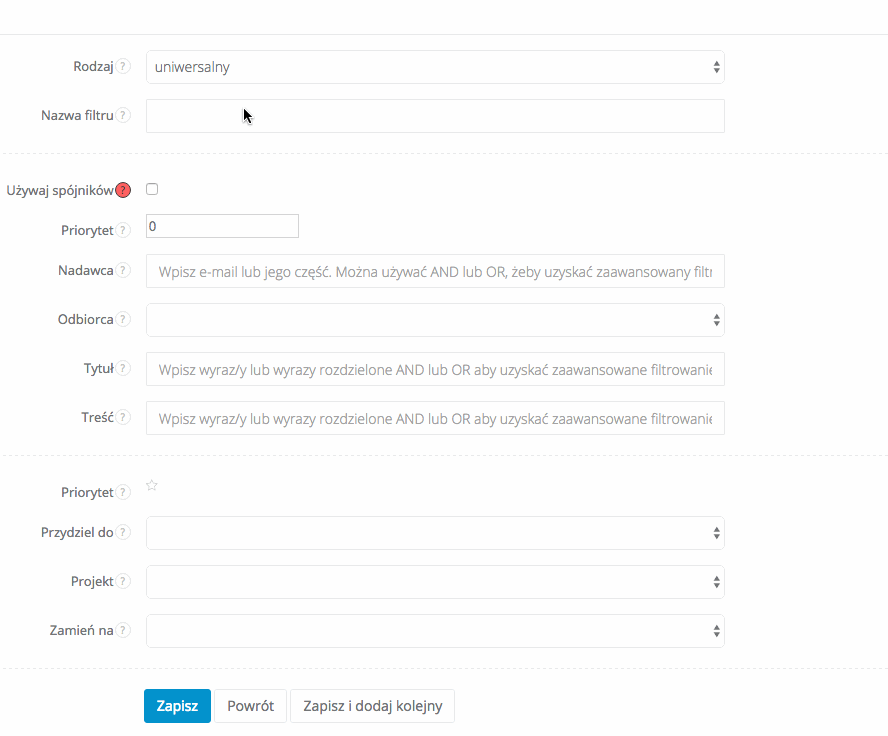
Task: Click the Powrót button
Action: pos(250,706)
